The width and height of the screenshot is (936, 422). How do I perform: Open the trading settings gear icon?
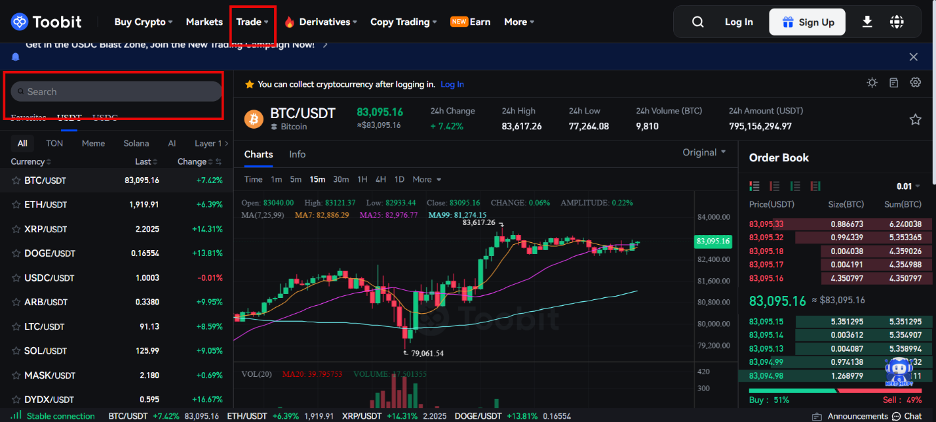tap(915, 83)
